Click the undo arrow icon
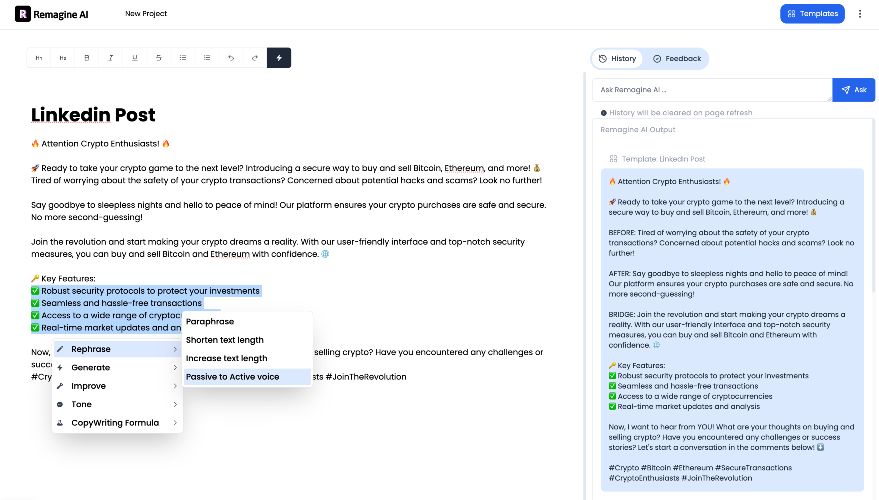Image resolution: width=879 pixels, height=500 pixels. click(231, 58)
